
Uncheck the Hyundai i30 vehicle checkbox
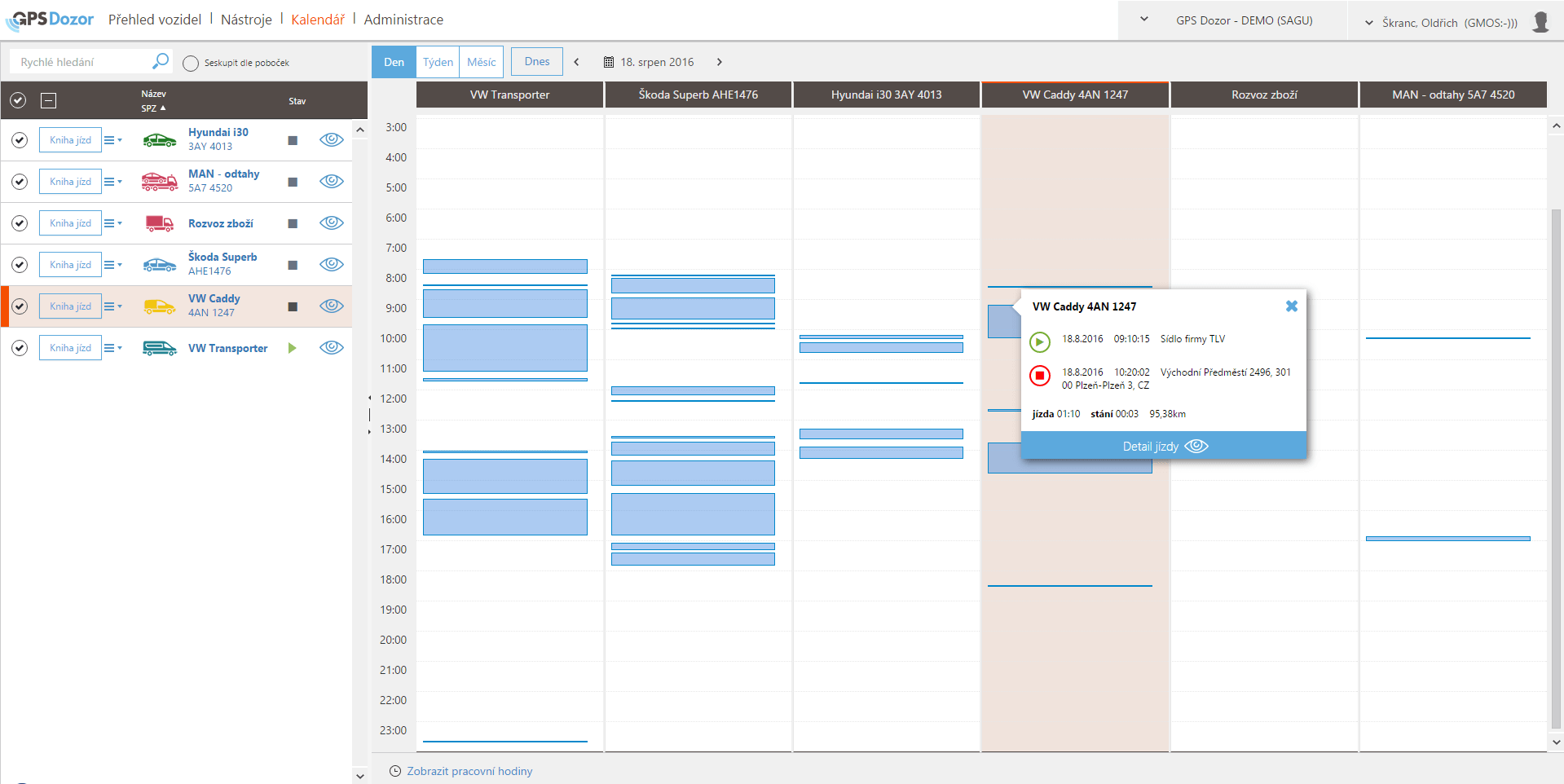coord(20,140)
